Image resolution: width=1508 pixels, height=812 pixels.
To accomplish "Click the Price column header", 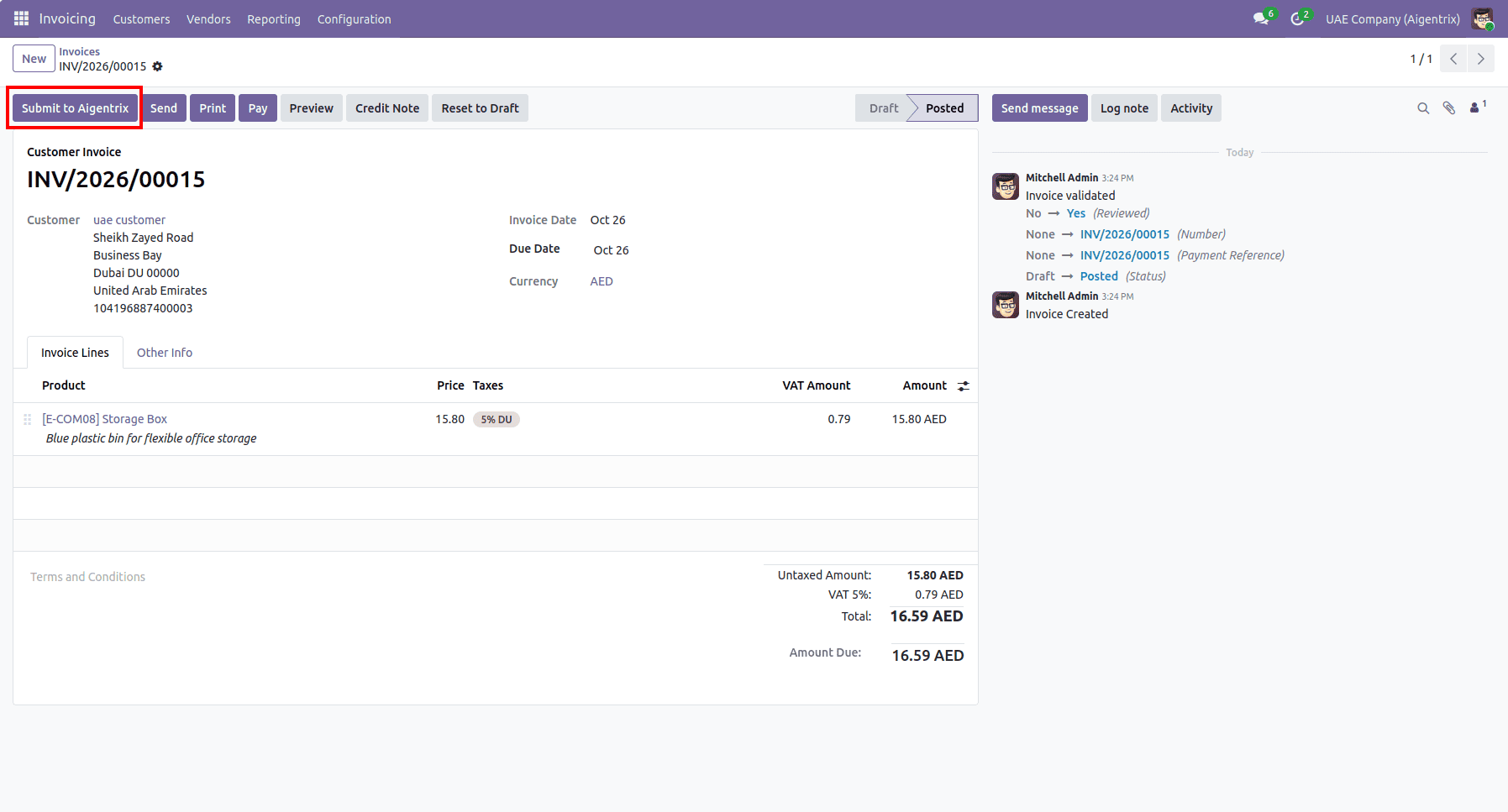I will pyautogui.click(x=450, y=385).
